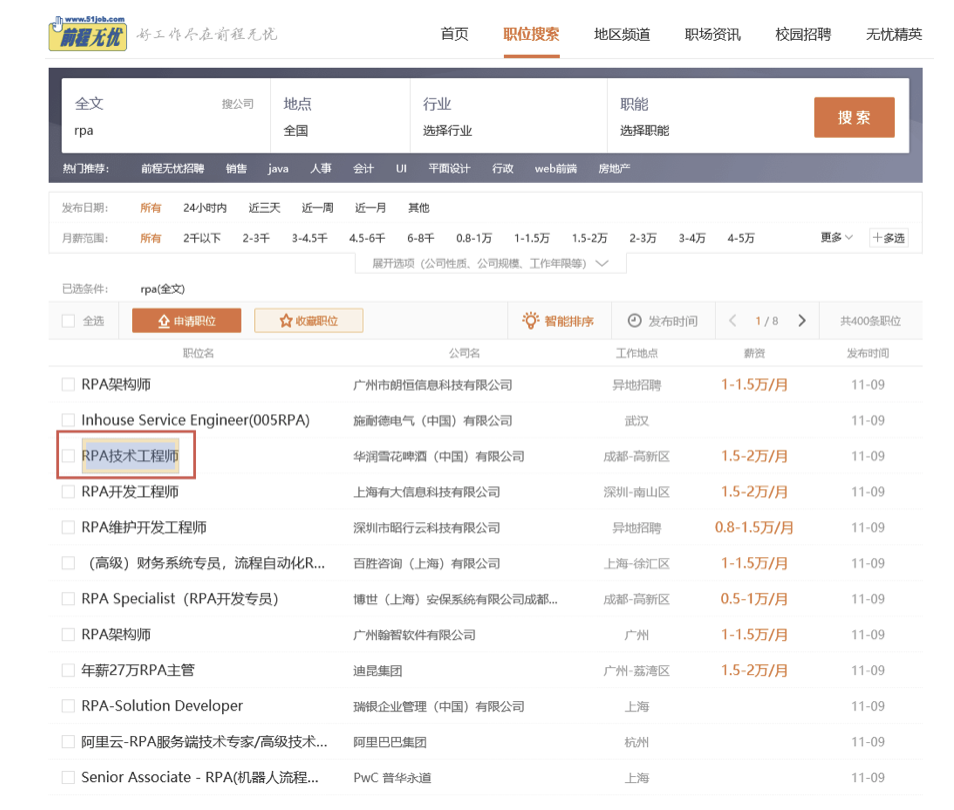Open the 职能 function selector
The height and width of the screenshot is (810, 954).
706,116
